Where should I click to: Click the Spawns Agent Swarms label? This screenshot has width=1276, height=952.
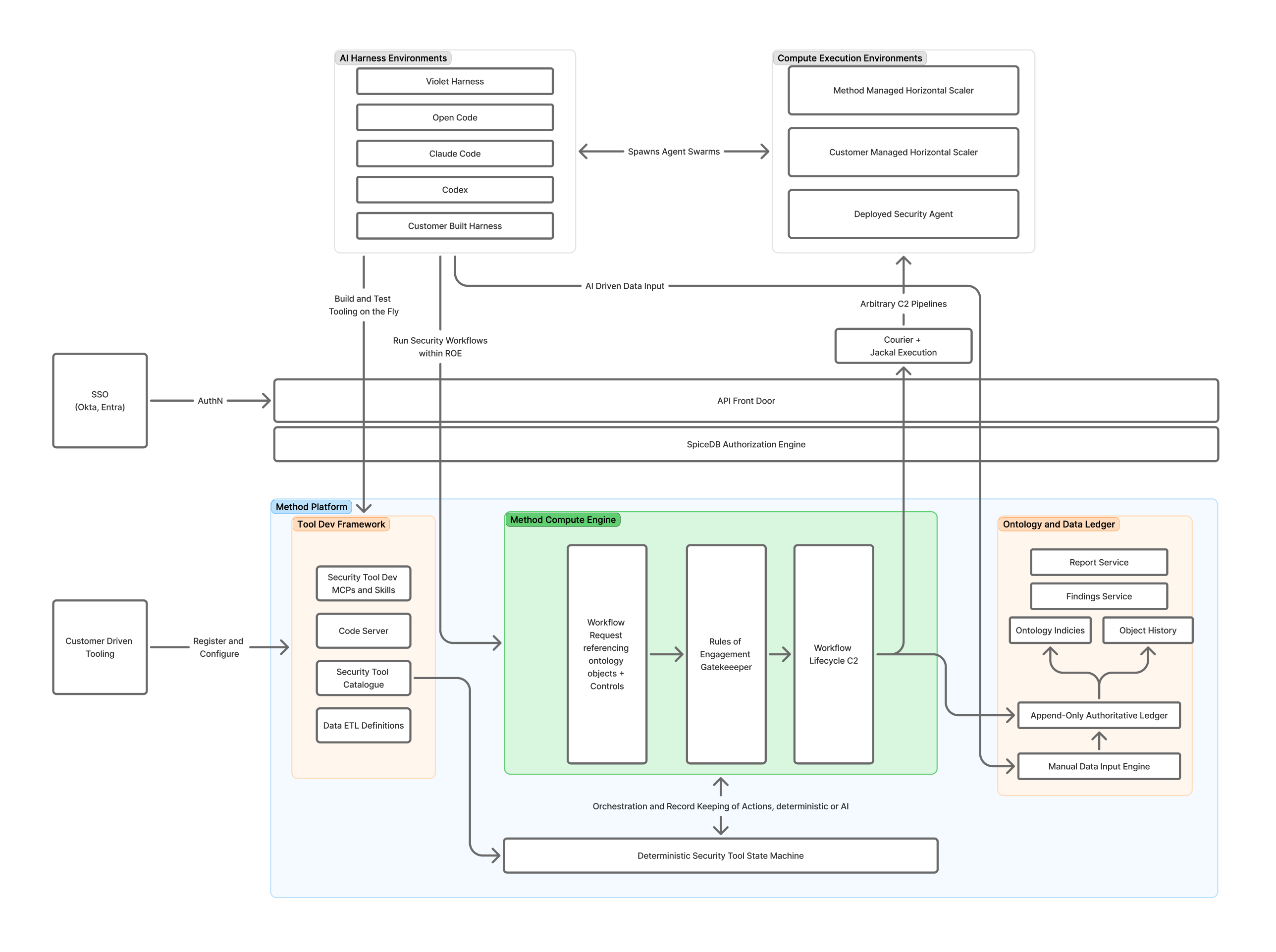tap(674, 152)
